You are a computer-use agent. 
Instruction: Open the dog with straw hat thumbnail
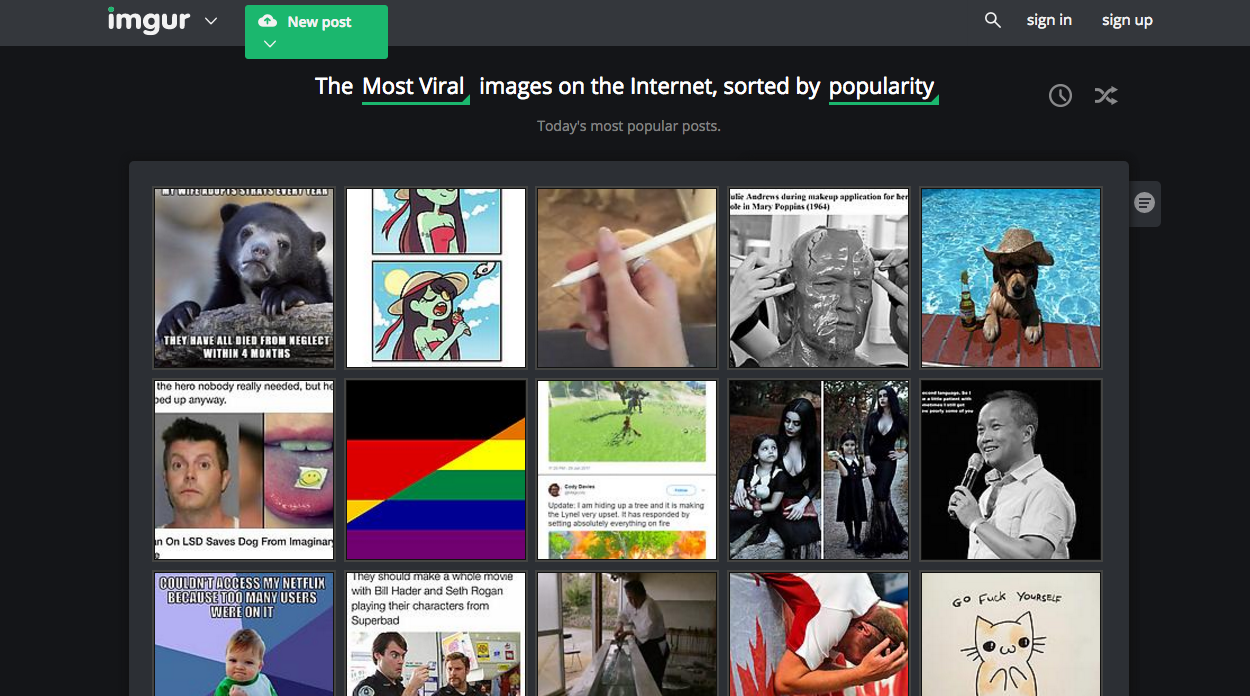(1011, 278)
